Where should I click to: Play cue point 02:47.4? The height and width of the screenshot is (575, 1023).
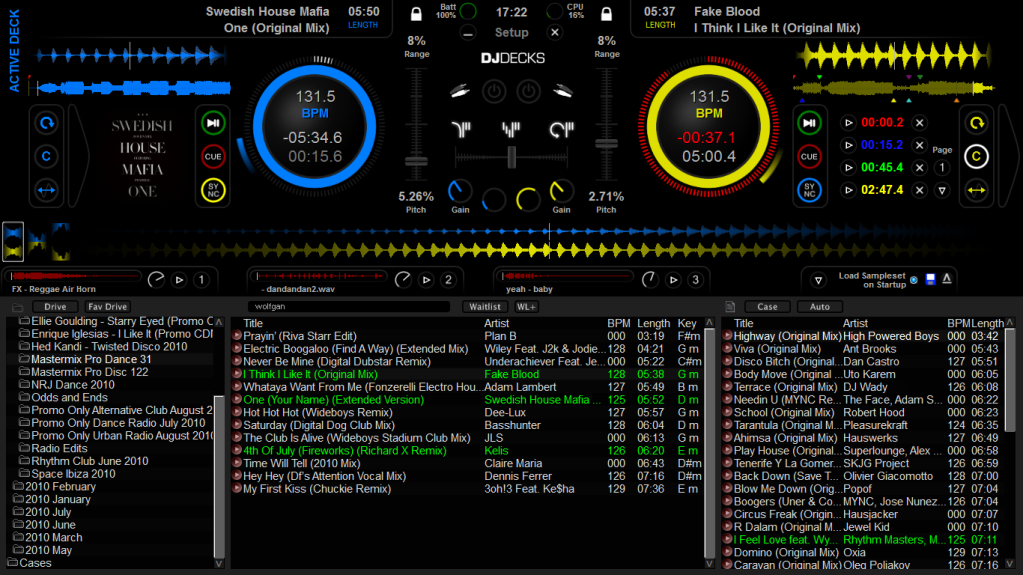point(848,190)
